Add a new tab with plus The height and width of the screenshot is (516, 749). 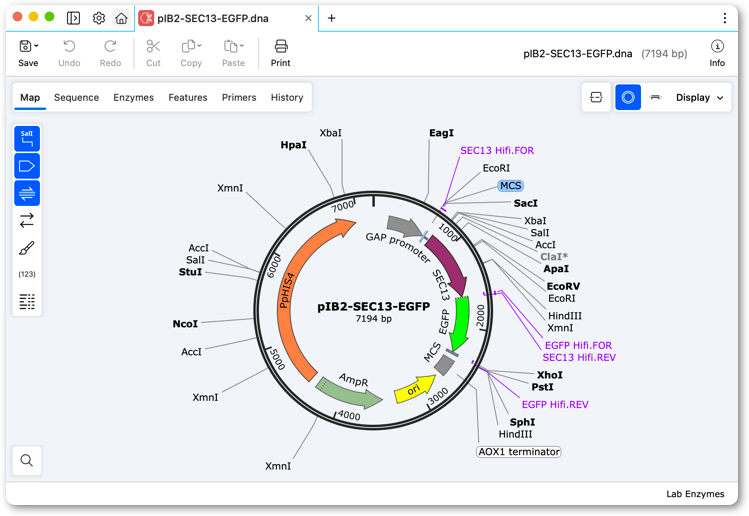332,18
